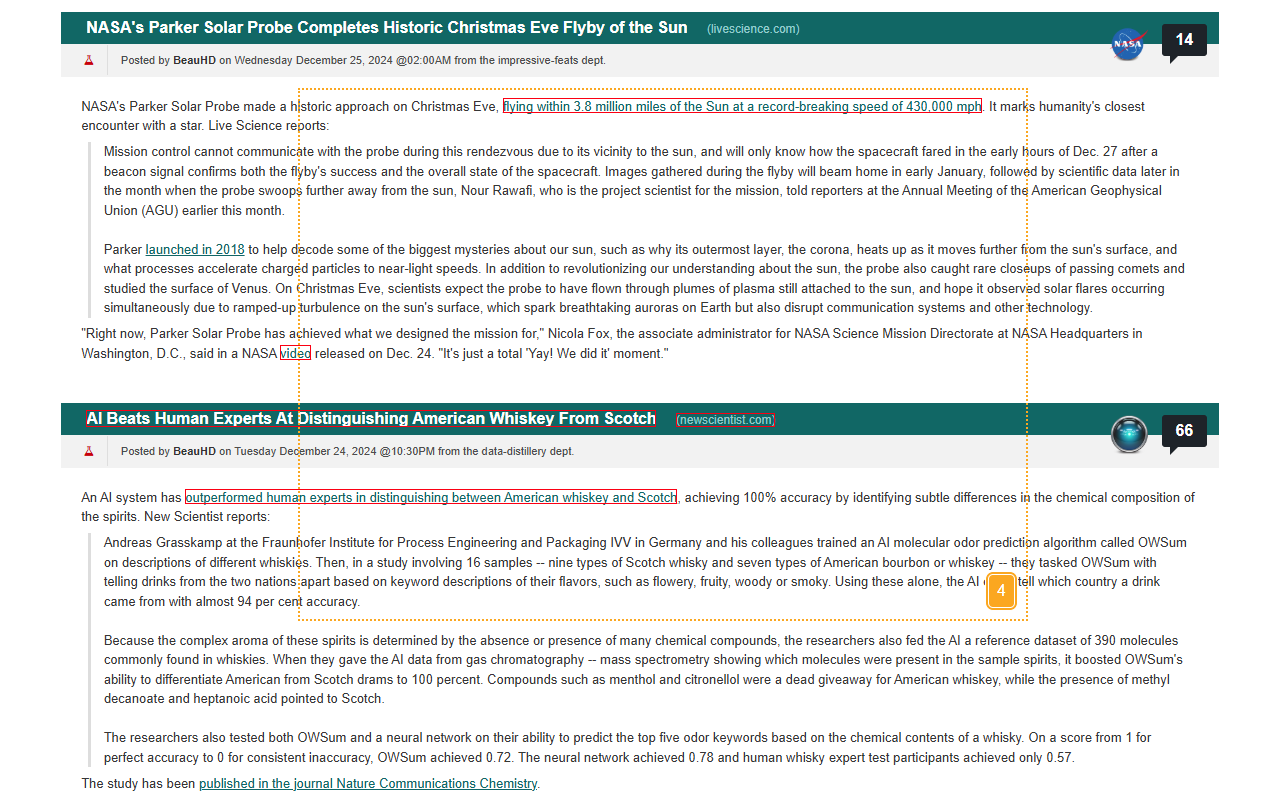Visit the newscientist.com source link

coord(726,420)
